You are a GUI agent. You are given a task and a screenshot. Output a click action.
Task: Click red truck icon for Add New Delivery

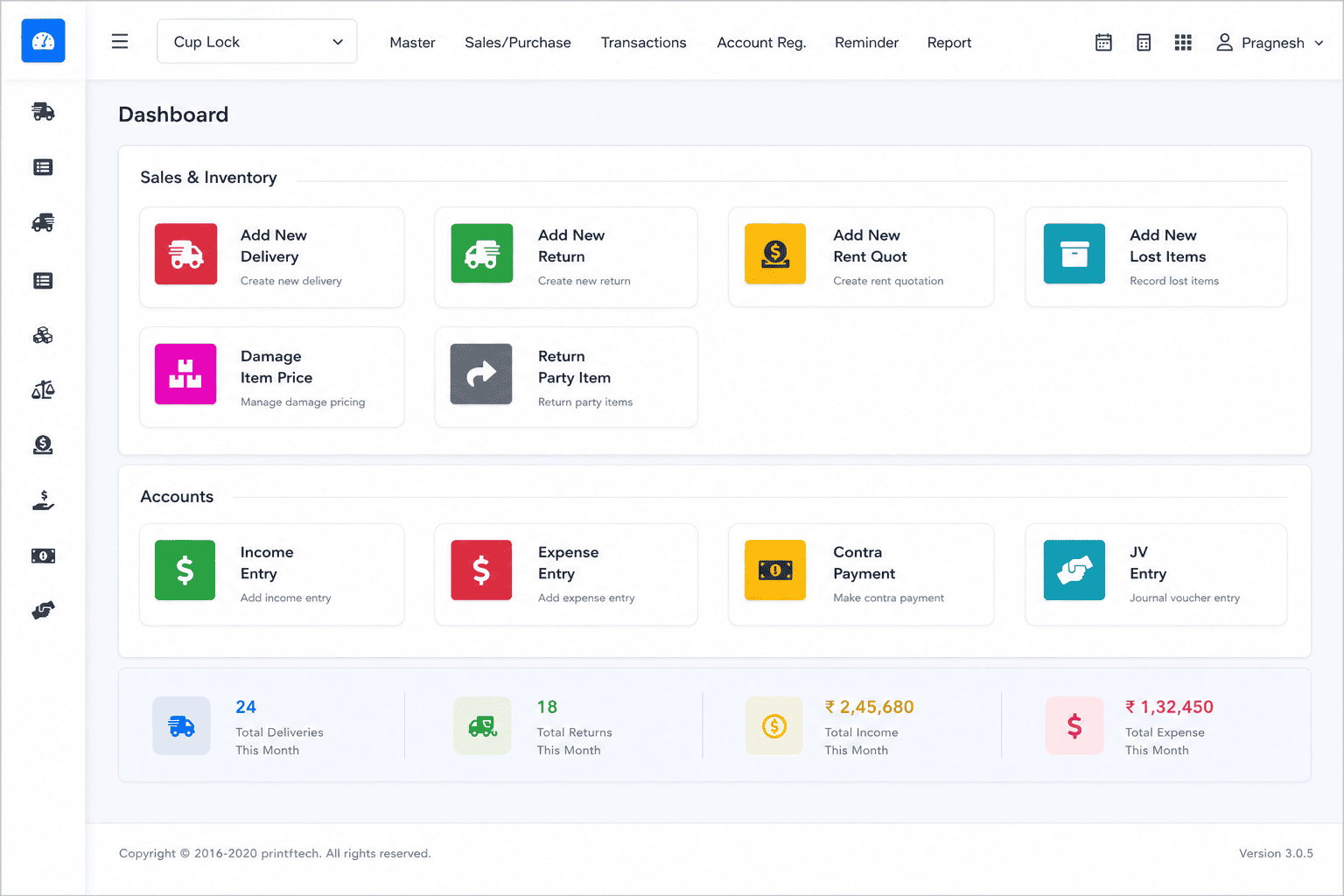(x=185, y=254)
